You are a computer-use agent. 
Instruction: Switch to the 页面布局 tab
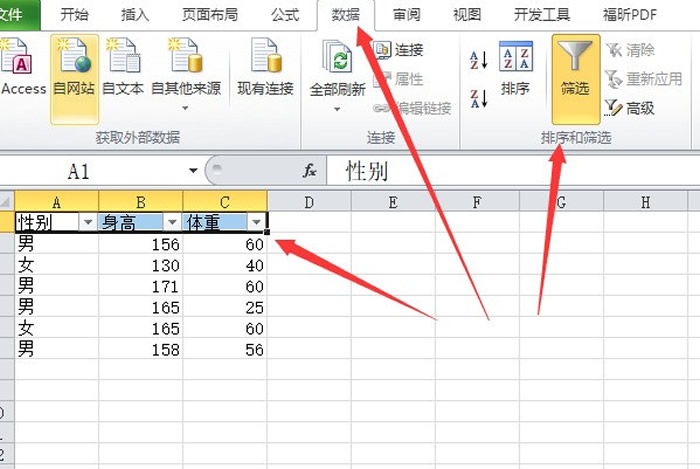pyautogui.click(x=210, y=15)
